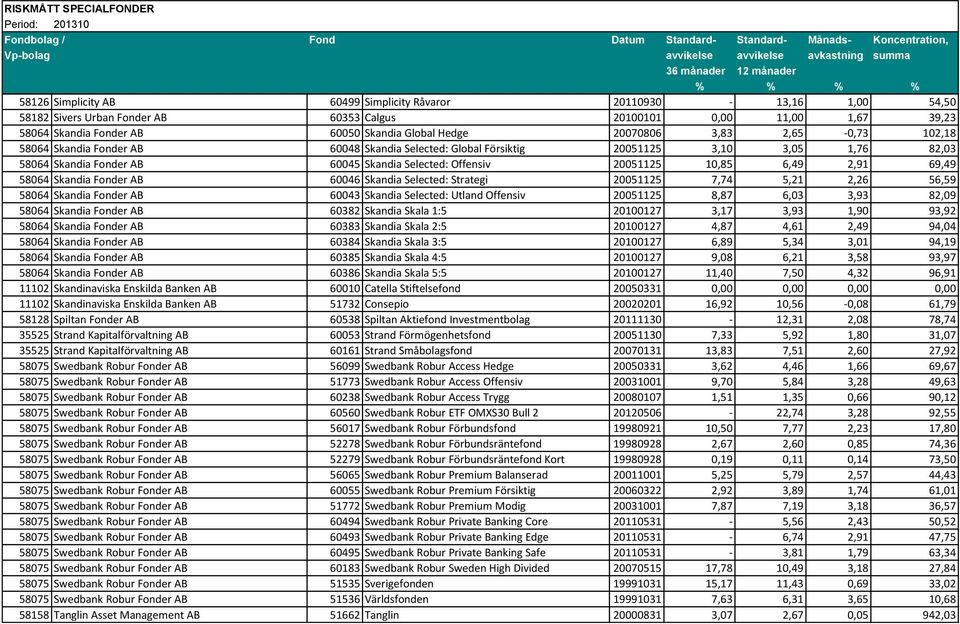The width and height of the screenshot is (960, 624).
Task: Click the Catella Stiftelsefond fund name
Action: coord(413,289)
